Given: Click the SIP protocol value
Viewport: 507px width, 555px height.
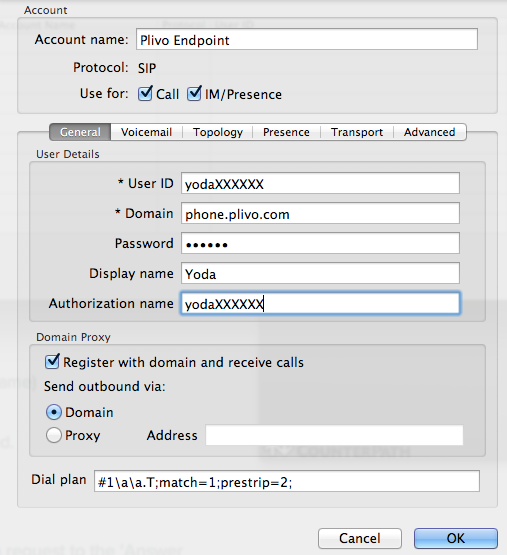Looking at the screenshot, I should pyautogui.click(x=147, y=68).
